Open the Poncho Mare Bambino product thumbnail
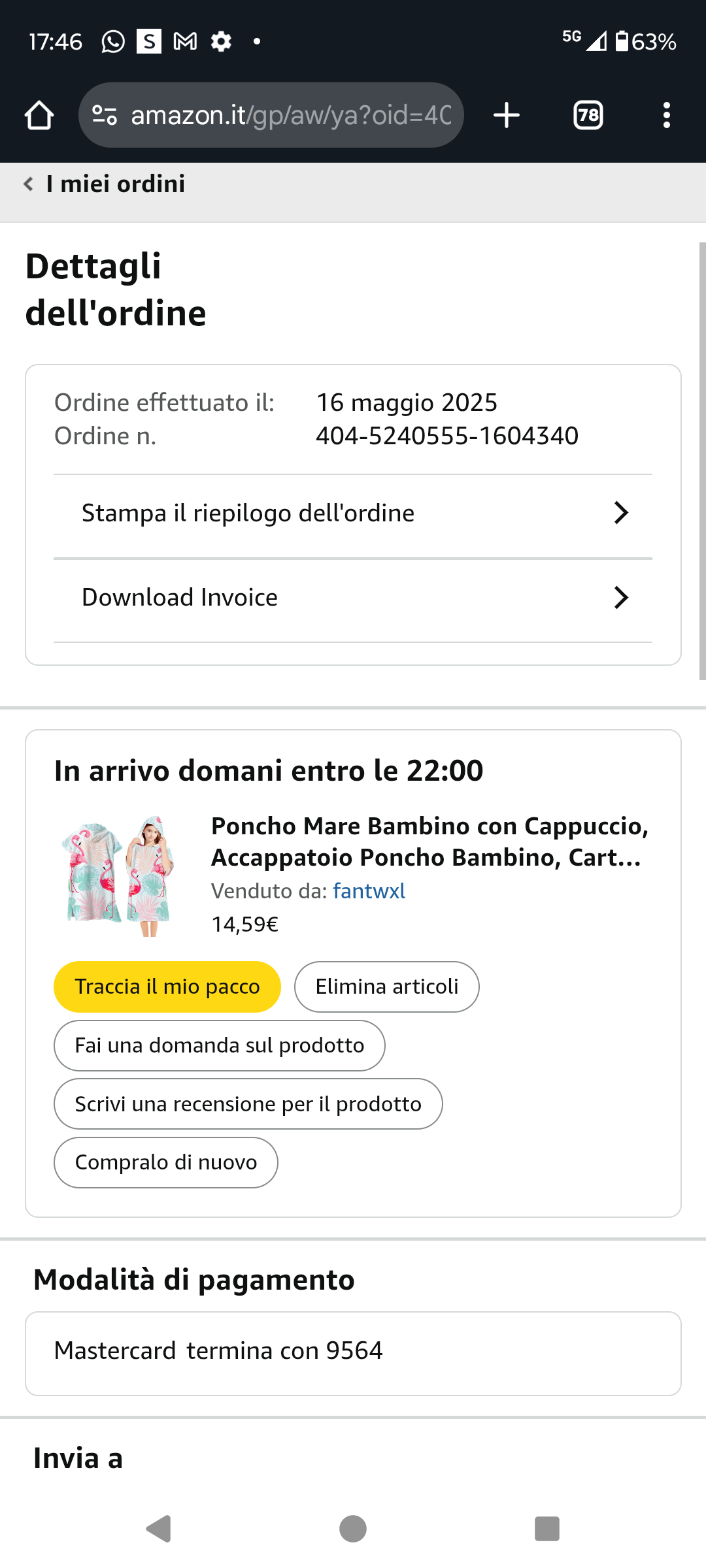Viewport: 706px width, 1568px height. [x=118, y=875]
